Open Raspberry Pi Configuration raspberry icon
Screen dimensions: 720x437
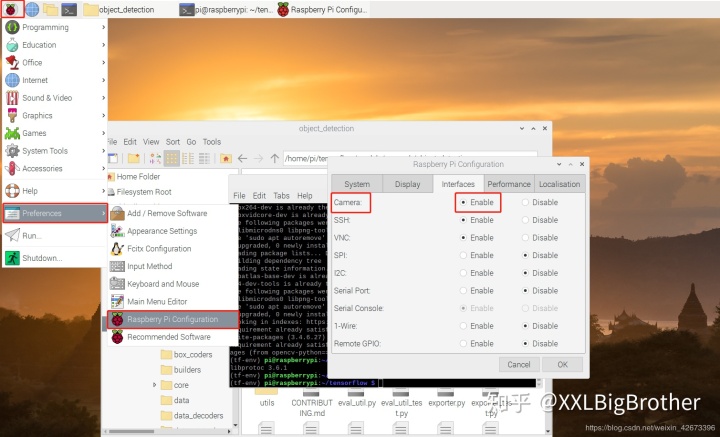(x=118, y=319)
